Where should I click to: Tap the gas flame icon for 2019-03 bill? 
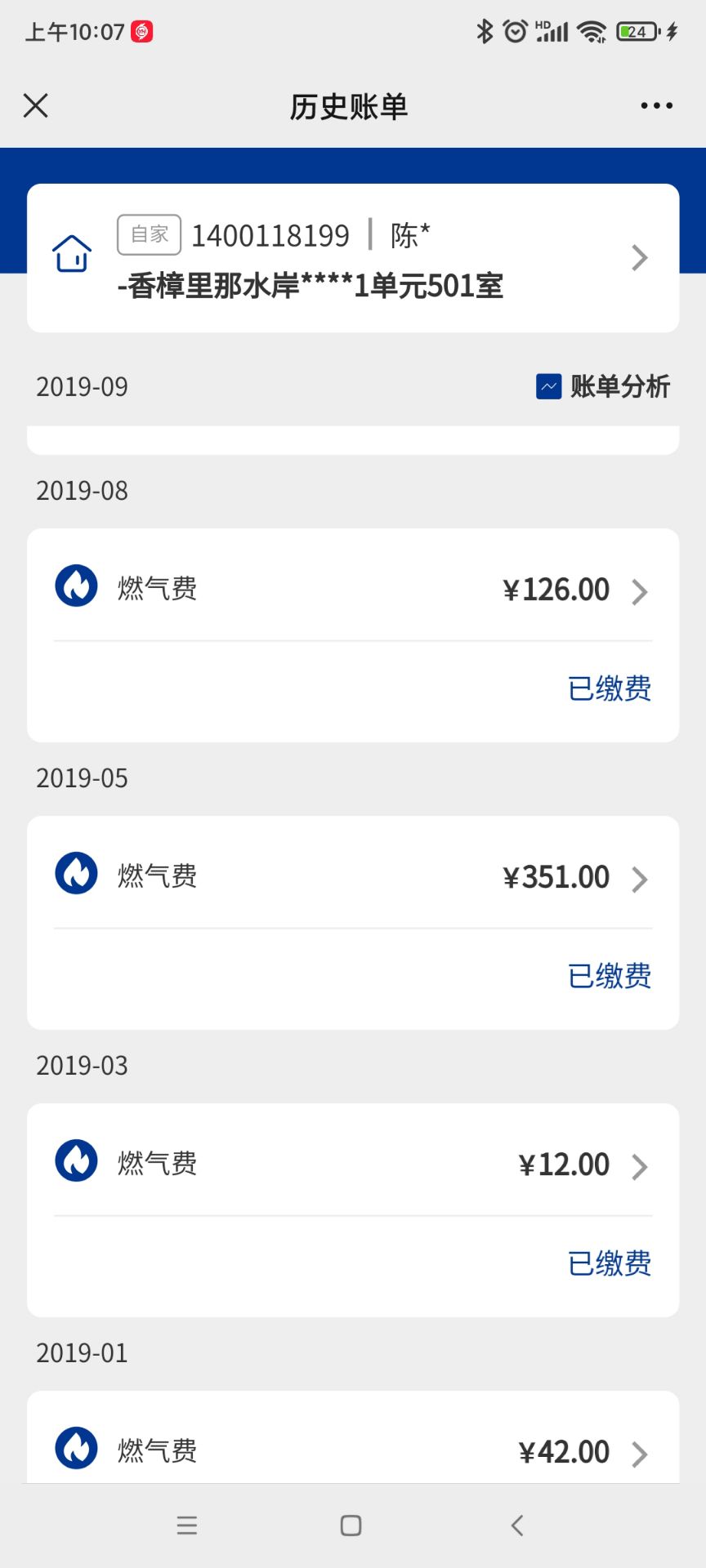pyautogui.click(x=76, y=1160)
